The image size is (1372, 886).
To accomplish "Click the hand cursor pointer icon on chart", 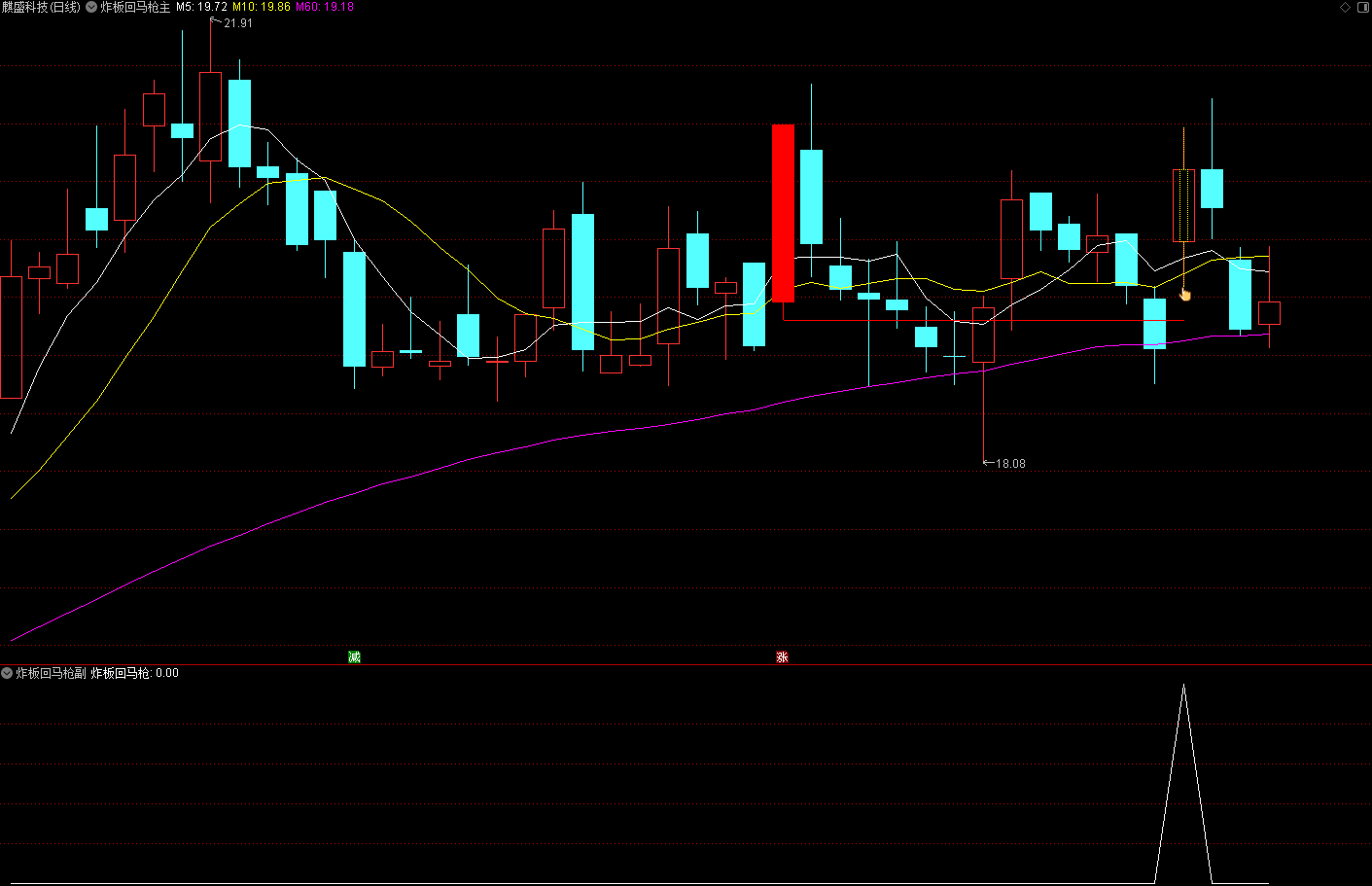I will pyautogui.click(x=1184, y=294).
